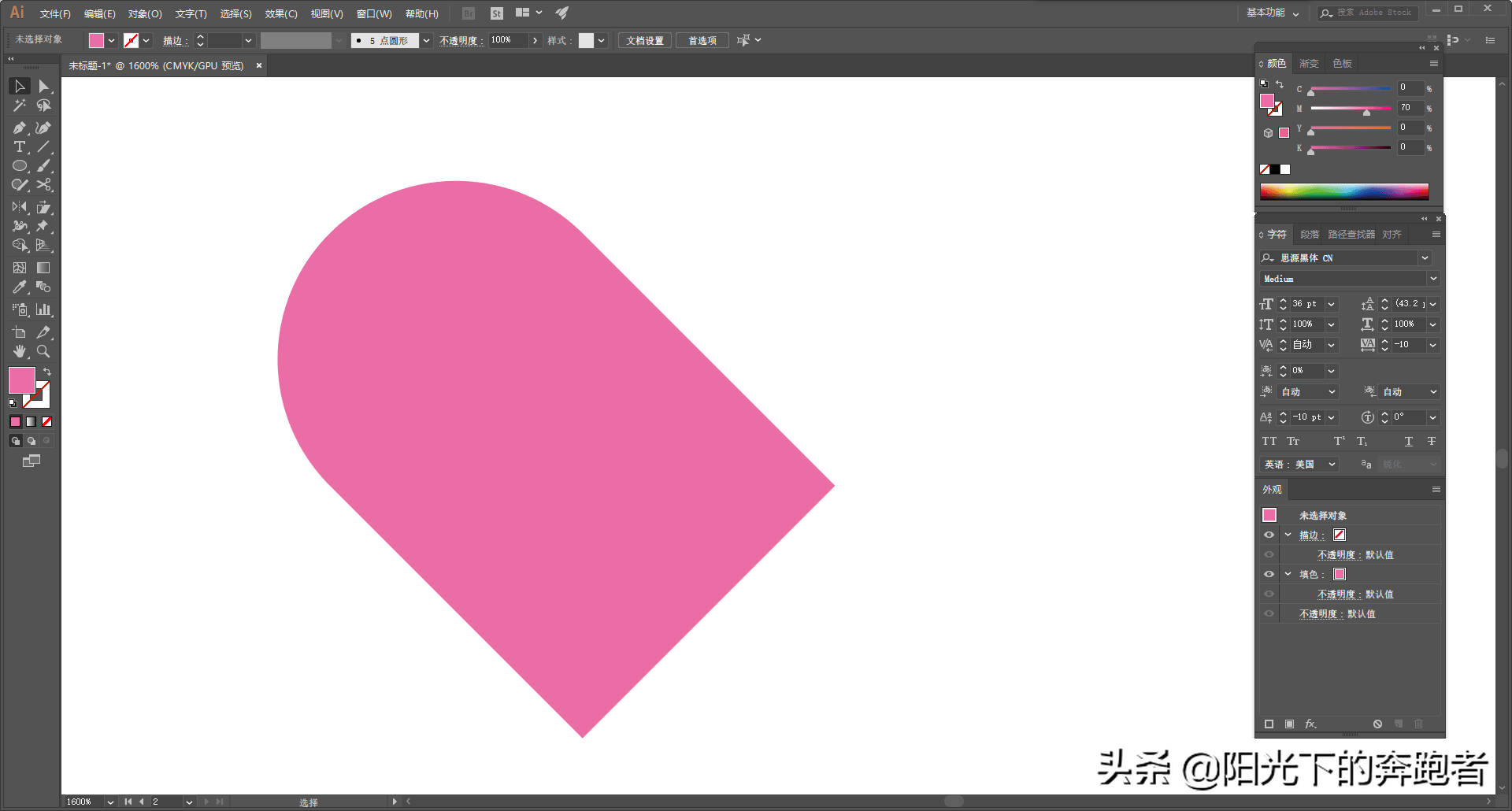
Task: Toggle visibility of the 描边 stroke row
Action: pos(1269,535)
